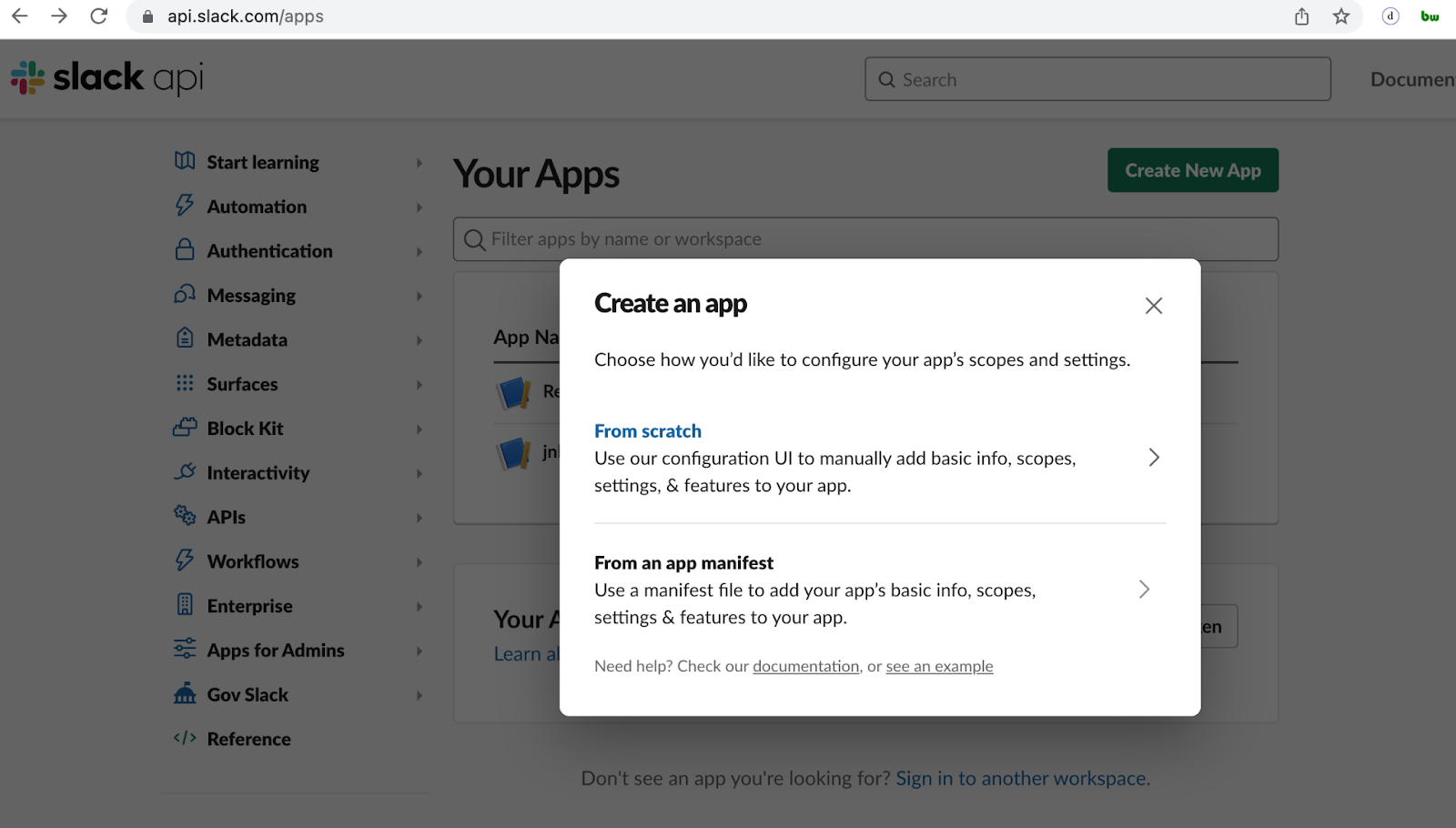Expand the Interactivity section arrow
Screen dimensions: 1456x828
(x=420, y=473)
